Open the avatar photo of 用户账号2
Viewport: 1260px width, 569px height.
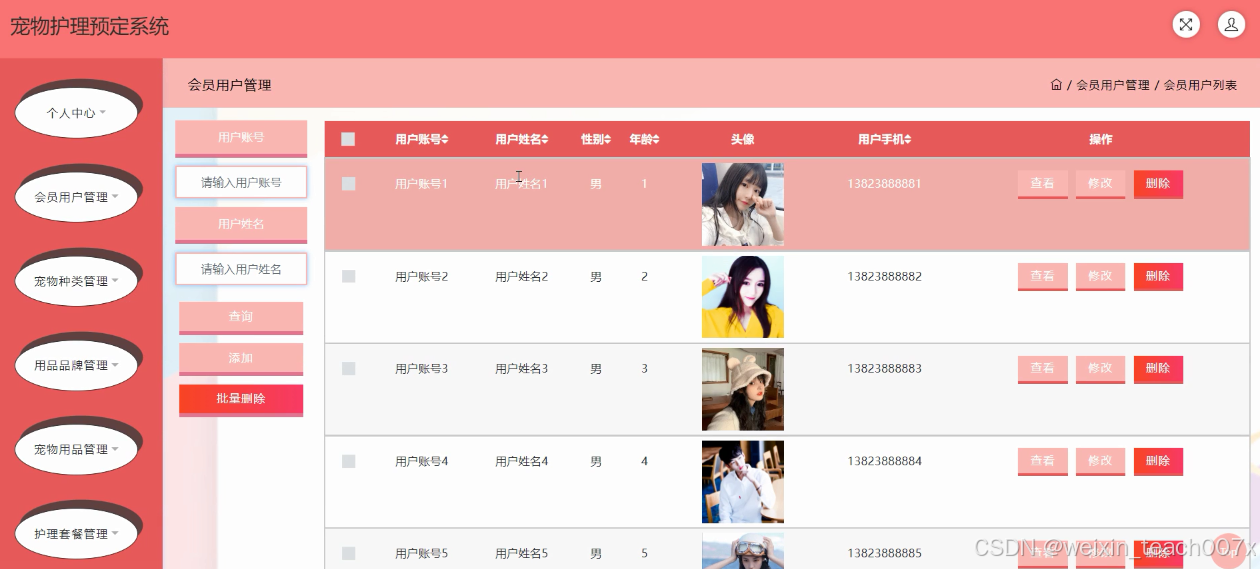point(743,297)
